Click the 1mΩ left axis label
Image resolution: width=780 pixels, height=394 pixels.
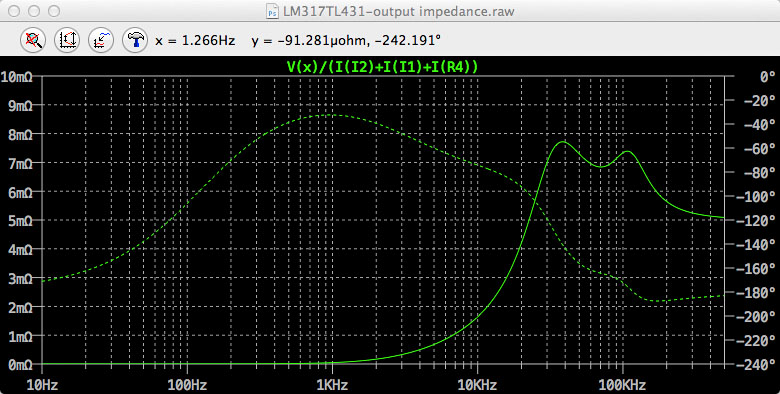(20, 336)
